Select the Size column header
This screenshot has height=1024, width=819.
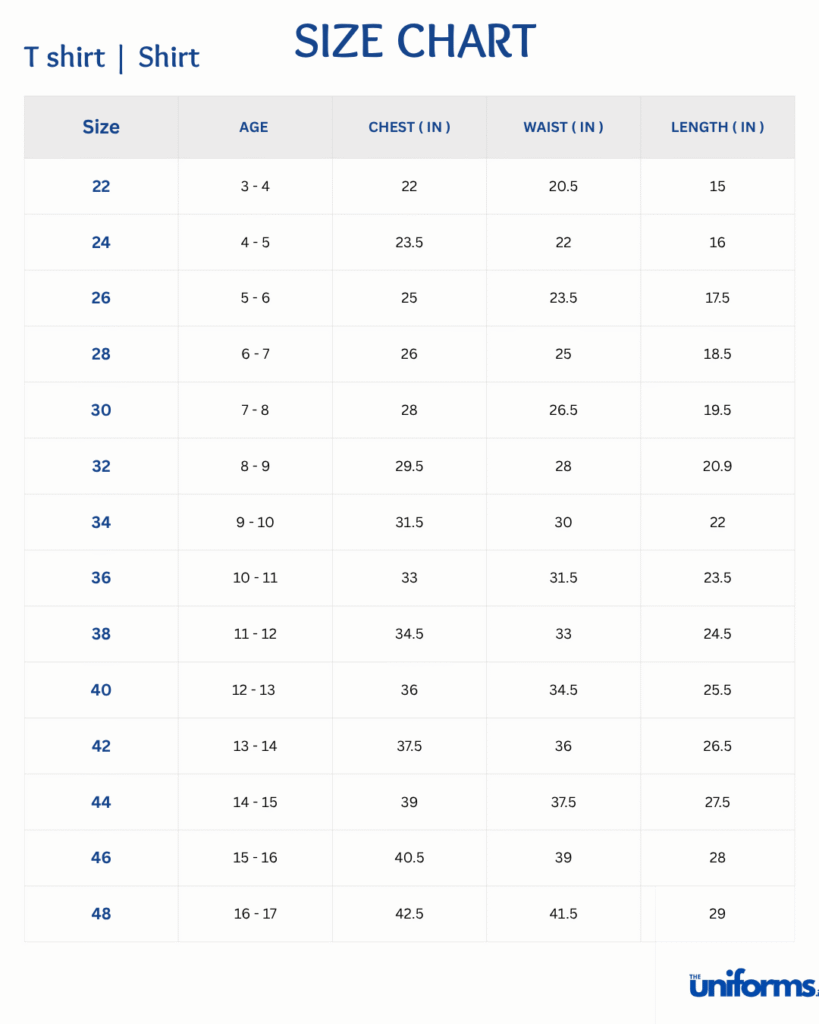click(101, 127)
